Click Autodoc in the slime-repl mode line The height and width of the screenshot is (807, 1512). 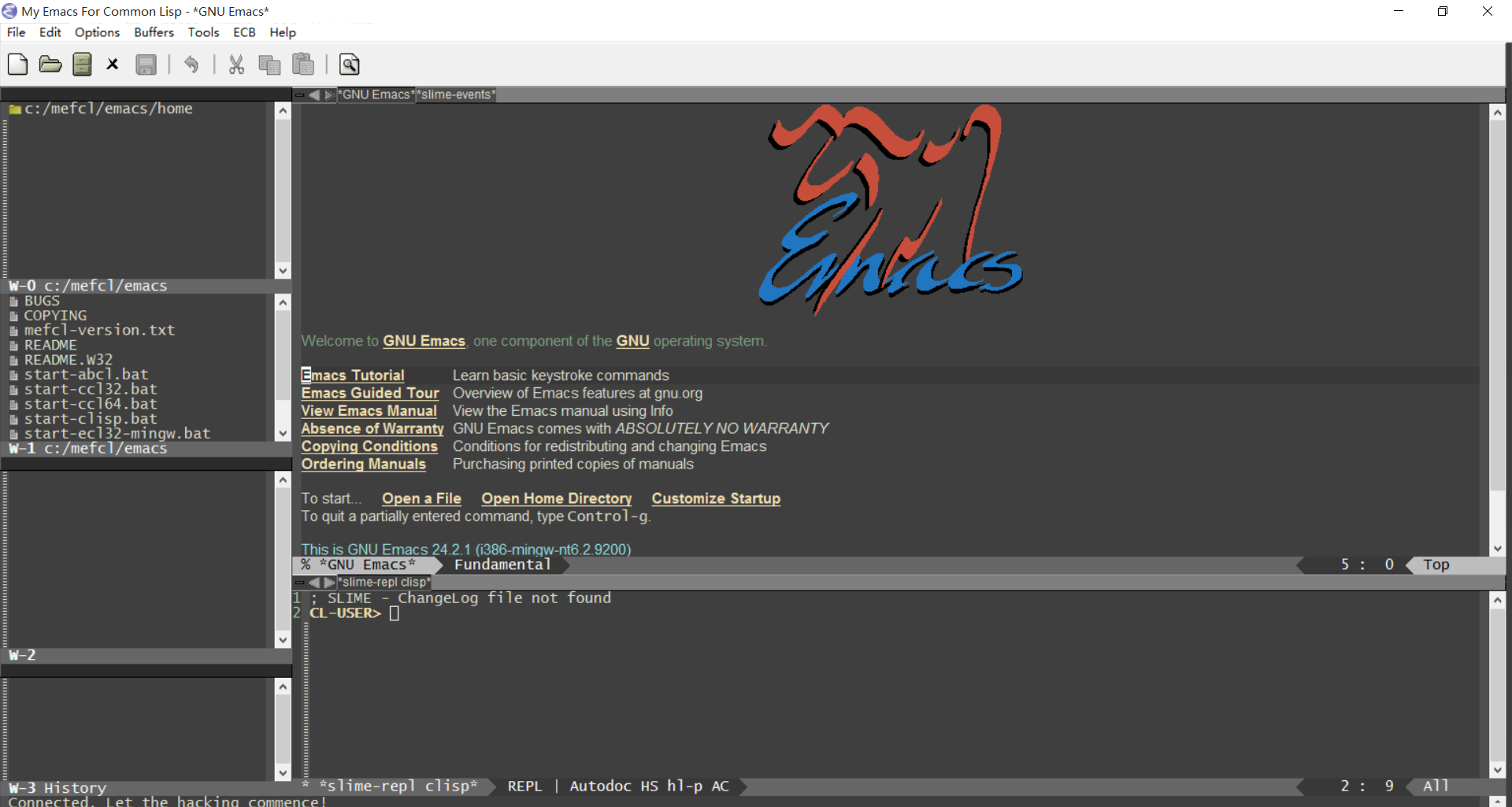coord(600,786)
